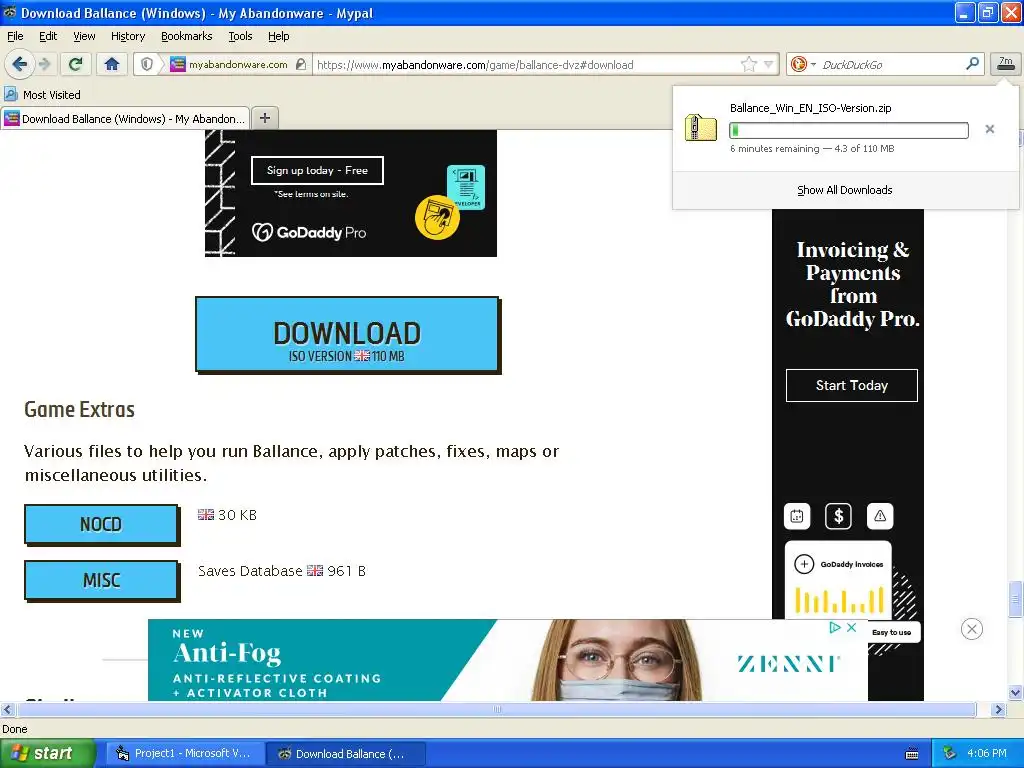Image resolution: width=1024 pixels, height=768 pixels.
Task: Go to the home page via Home icon
Action: click(112, 64)
